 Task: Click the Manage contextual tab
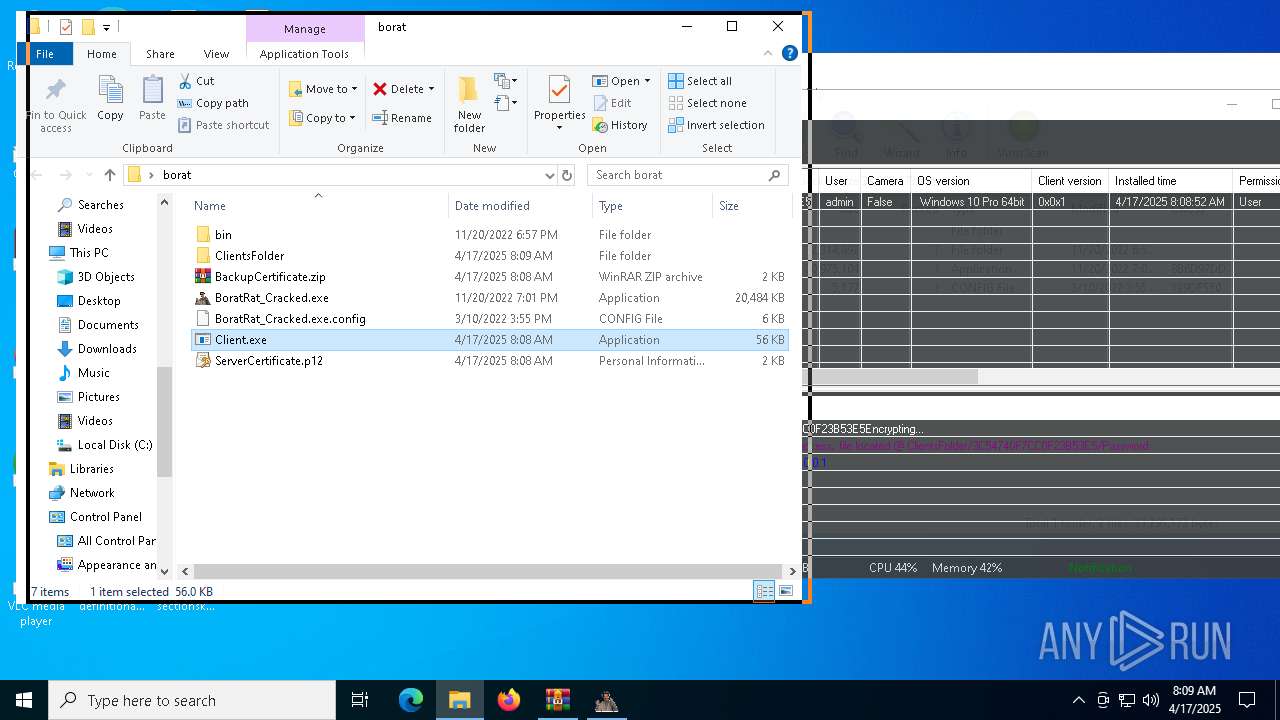coord(304,29)
